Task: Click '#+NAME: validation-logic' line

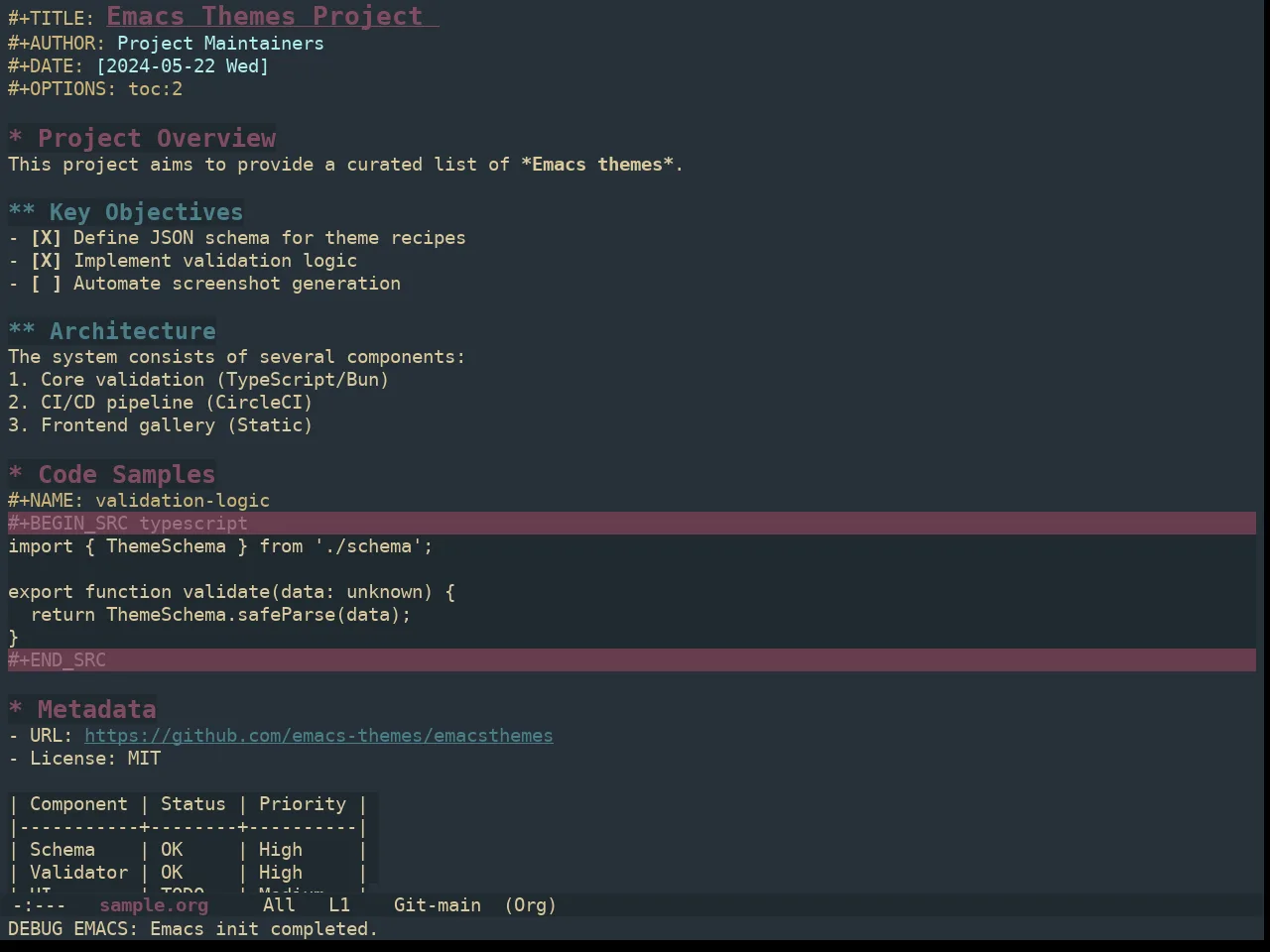Action: click(139, 501)
